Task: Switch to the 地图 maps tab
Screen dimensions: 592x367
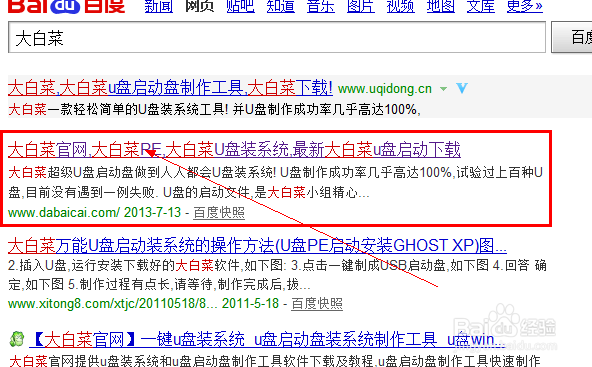Action: pos(441,6)
